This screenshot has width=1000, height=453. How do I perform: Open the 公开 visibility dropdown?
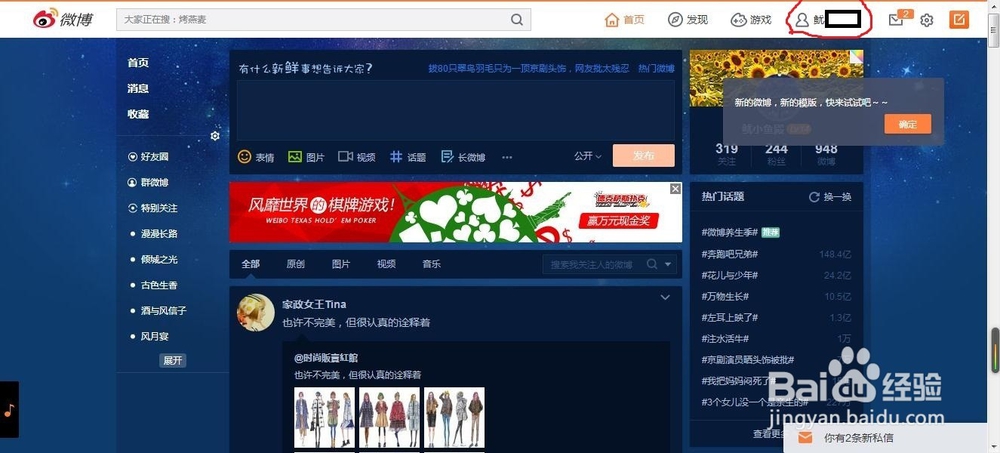(587, 156)
